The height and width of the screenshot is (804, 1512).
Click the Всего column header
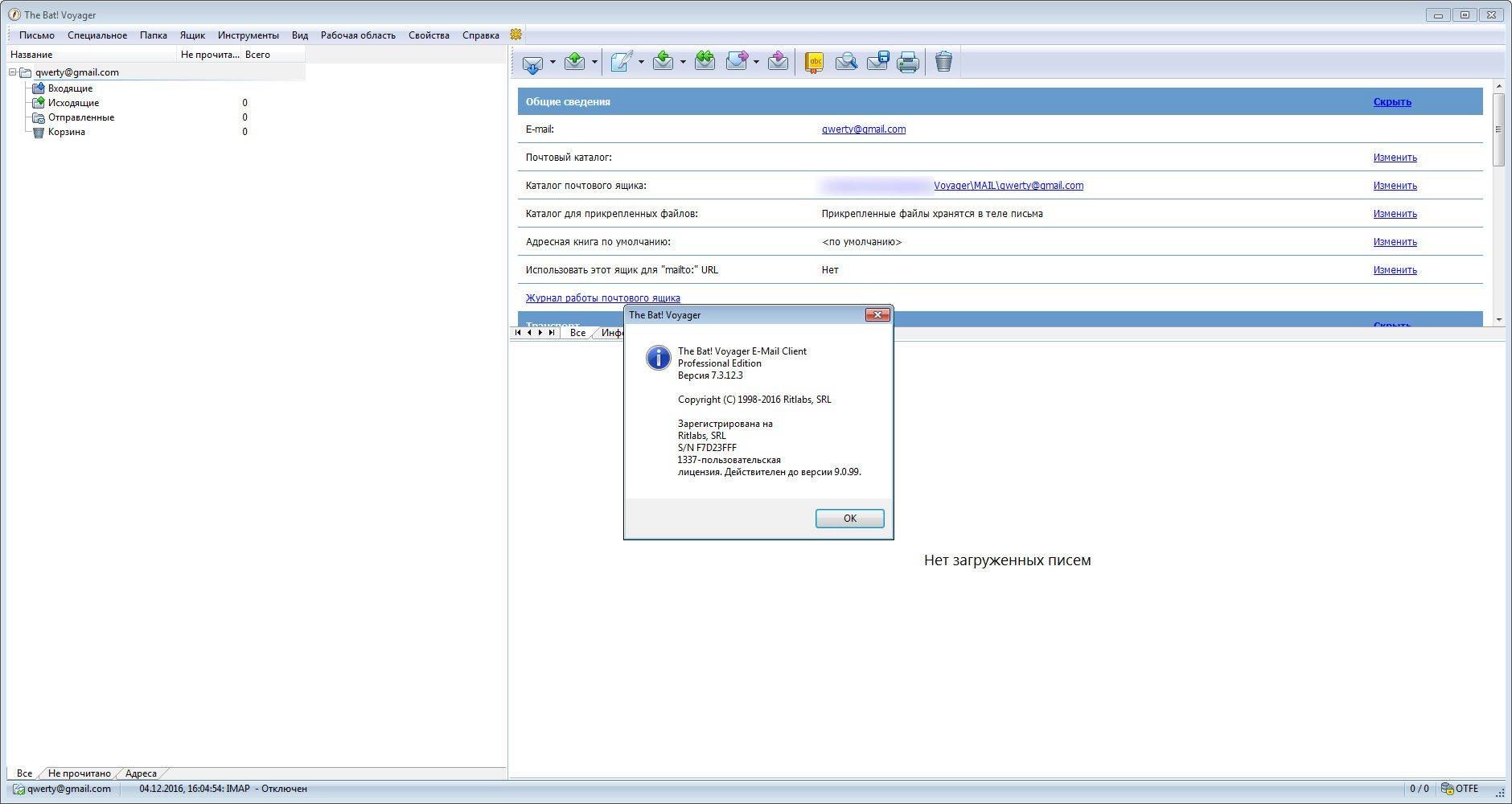click(x=273, y=55)
